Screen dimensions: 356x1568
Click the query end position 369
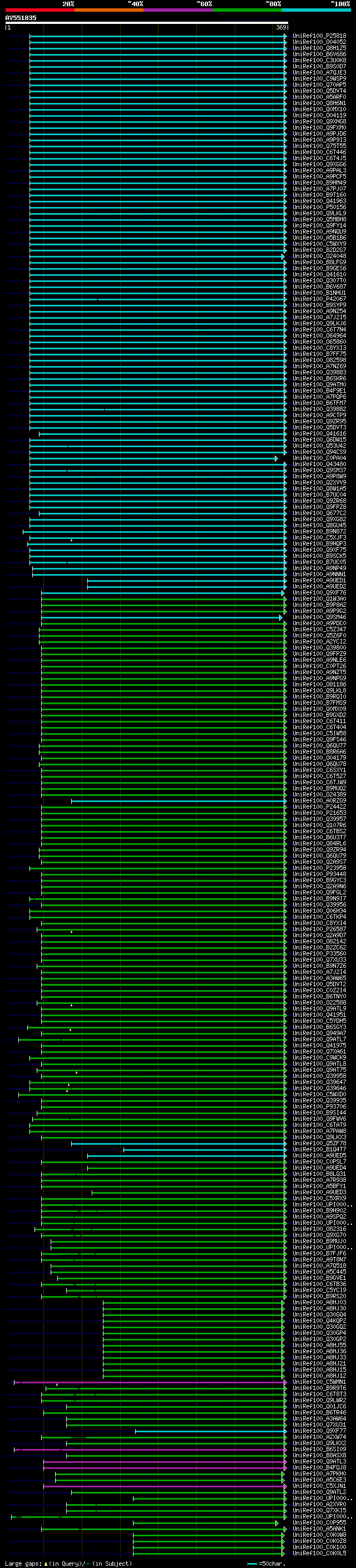[281, 27]
